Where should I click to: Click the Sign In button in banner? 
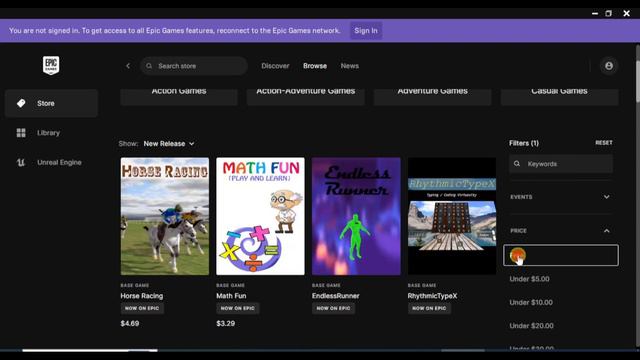[366, 31]
